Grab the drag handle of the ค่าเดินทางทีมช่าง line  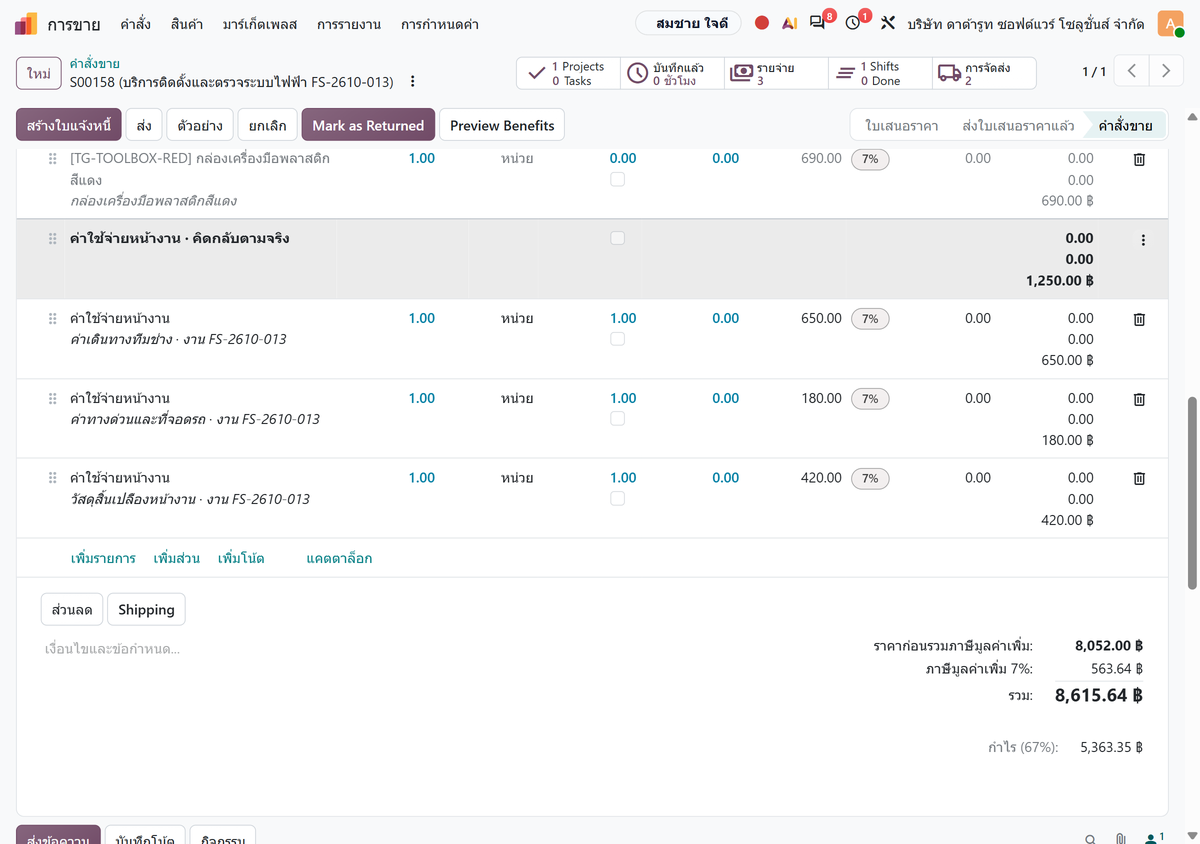click(x=52, y=319)
